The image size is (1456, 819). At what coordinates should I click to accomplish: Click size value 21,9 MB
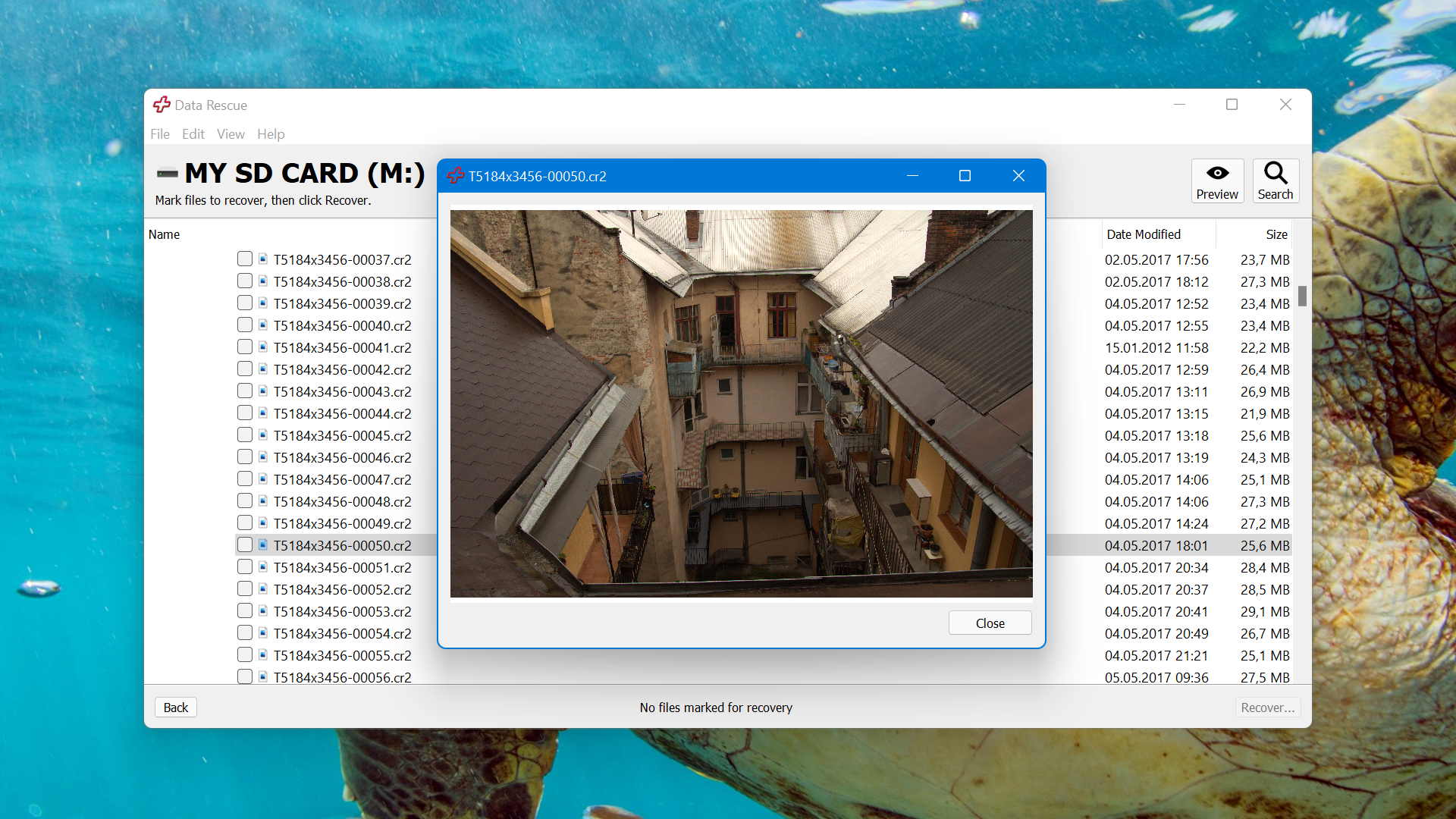[1265, 413]
